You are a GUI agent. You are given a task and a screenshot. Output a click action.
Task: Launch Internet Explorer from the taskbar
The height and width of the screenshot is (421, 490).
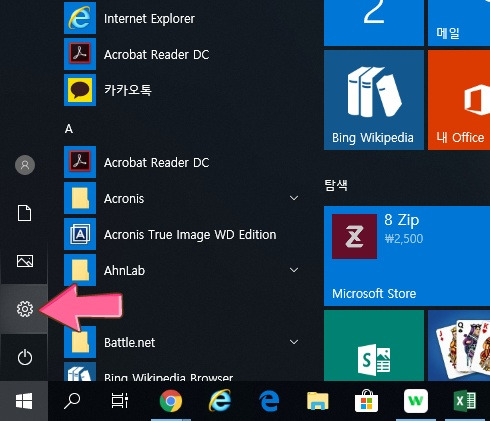[220, 400]
